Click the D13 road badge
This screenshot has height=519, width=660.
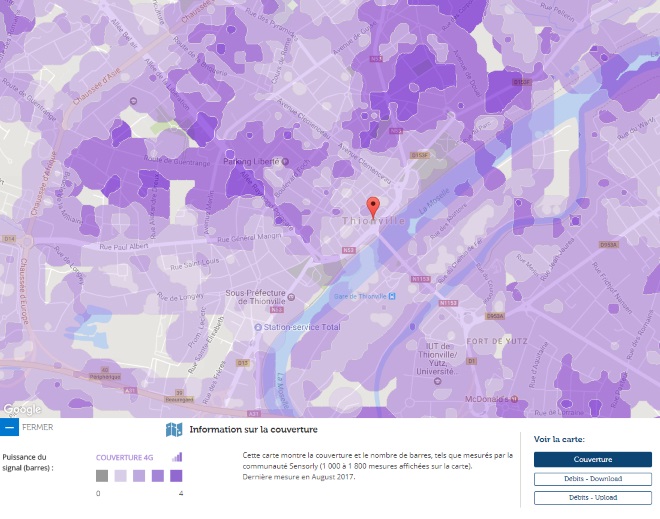click(243, 363)
